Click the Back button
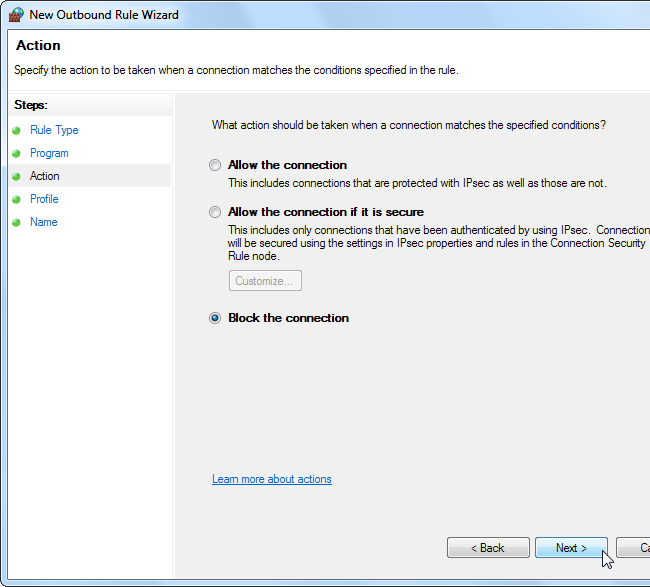 pos(488,548)
